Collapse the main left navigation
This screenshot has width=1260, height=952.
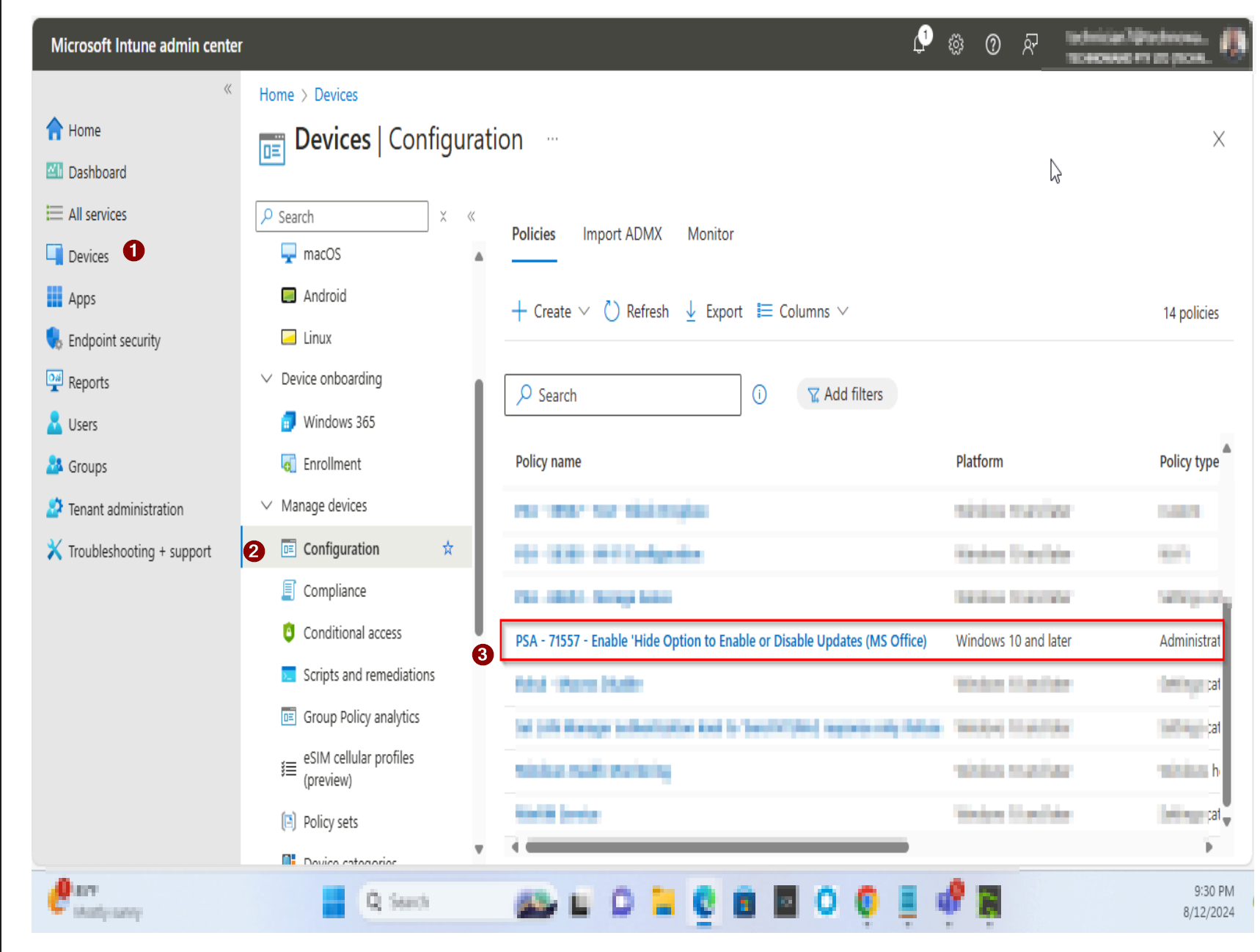click(227, 89)
